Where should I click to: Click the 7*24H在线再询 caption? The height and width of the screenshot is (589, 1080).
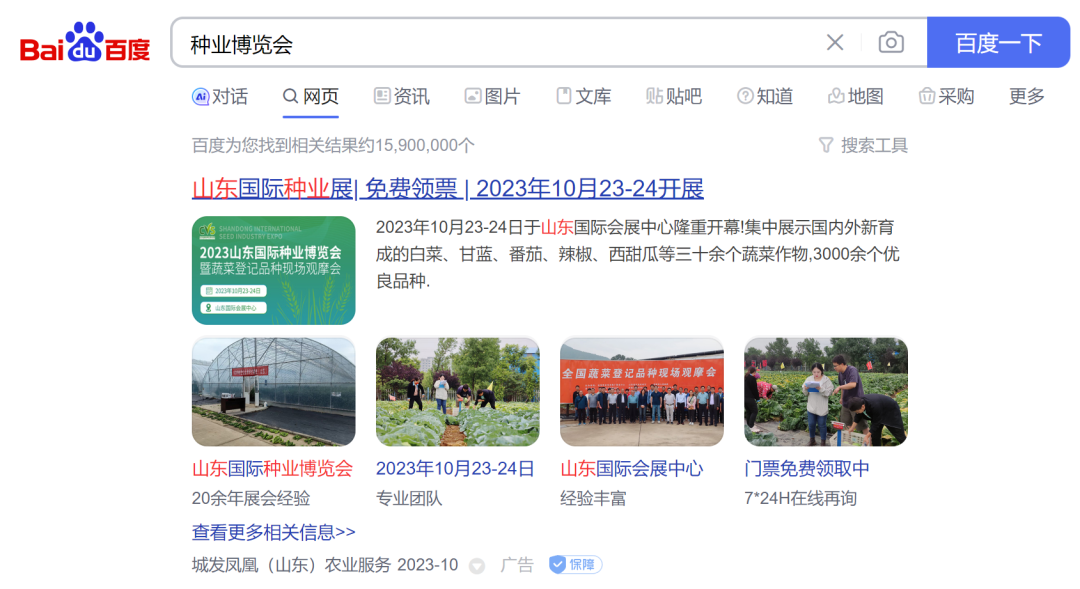(x=800, y=498)
